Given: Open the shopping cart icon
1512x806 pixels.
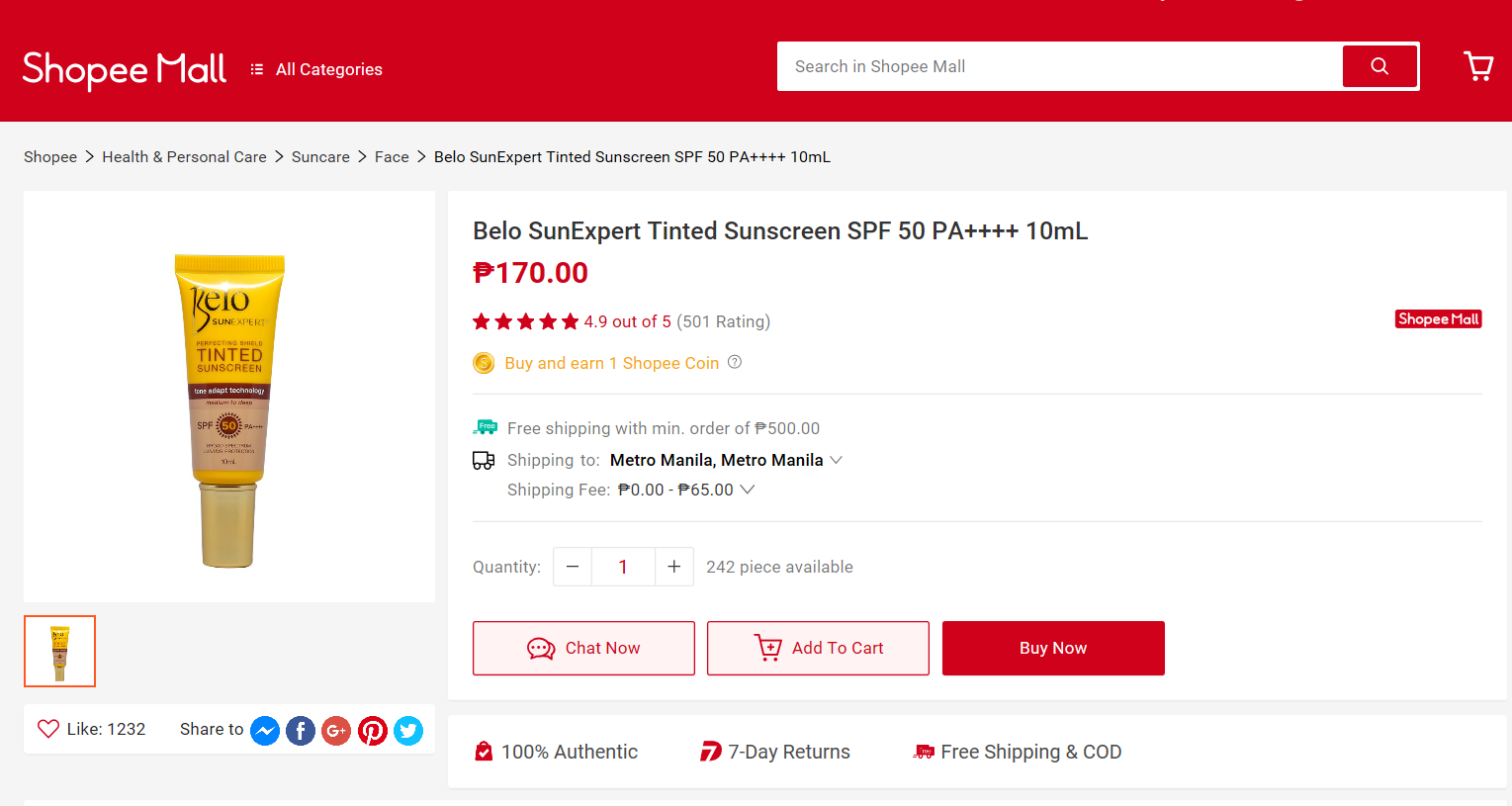Looking at the screenshot, I should click(x=1478, y=66).
